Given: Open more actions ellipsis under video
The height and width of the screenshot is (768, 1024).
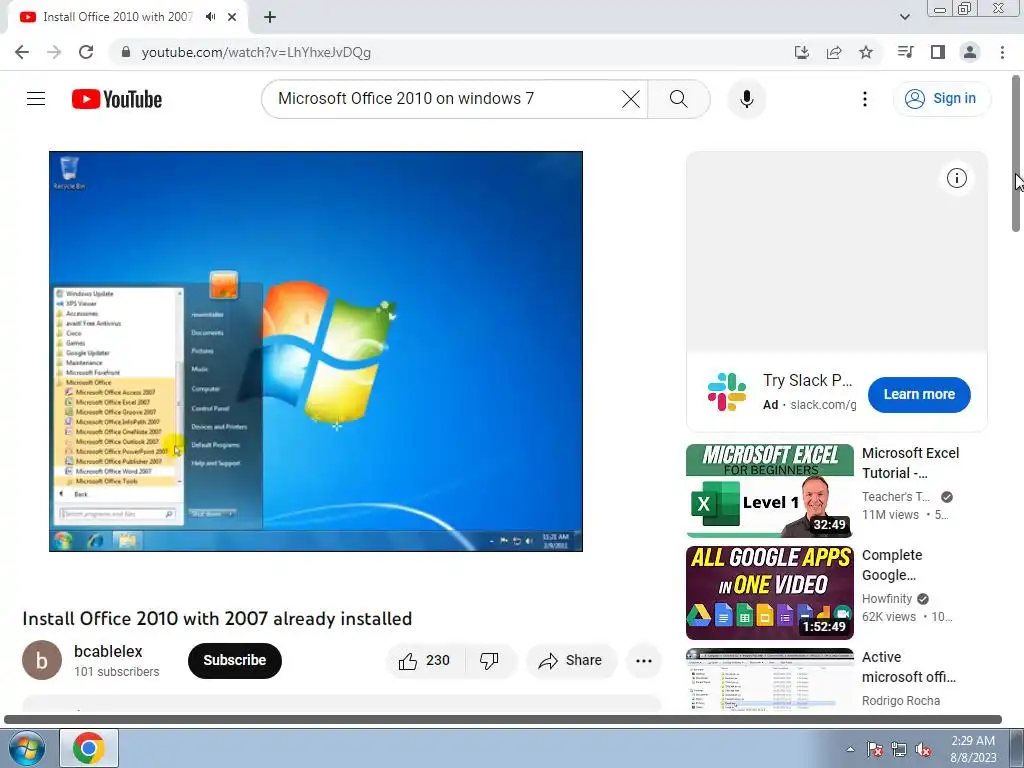Looking at the screenshot, I should pos(644,661).
